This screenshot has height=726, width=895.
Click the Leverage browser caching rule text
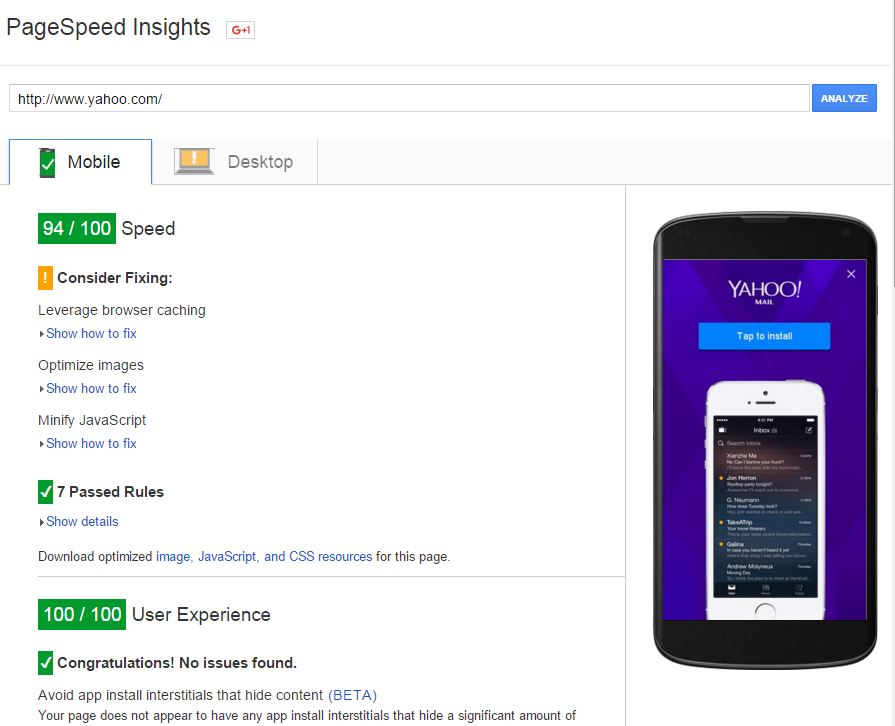pos(122,310)
